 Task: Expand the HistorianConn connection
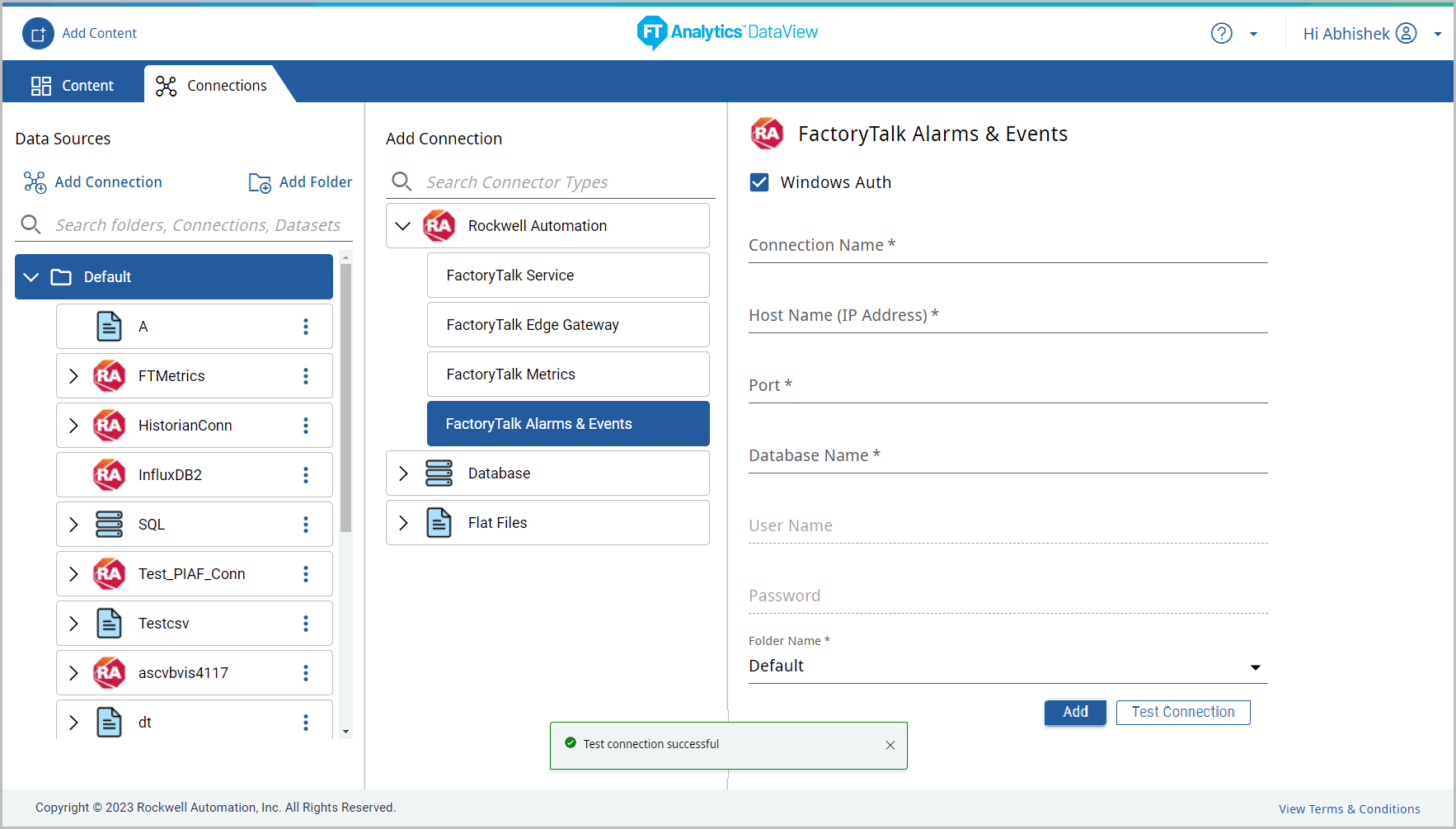[73, 426]
